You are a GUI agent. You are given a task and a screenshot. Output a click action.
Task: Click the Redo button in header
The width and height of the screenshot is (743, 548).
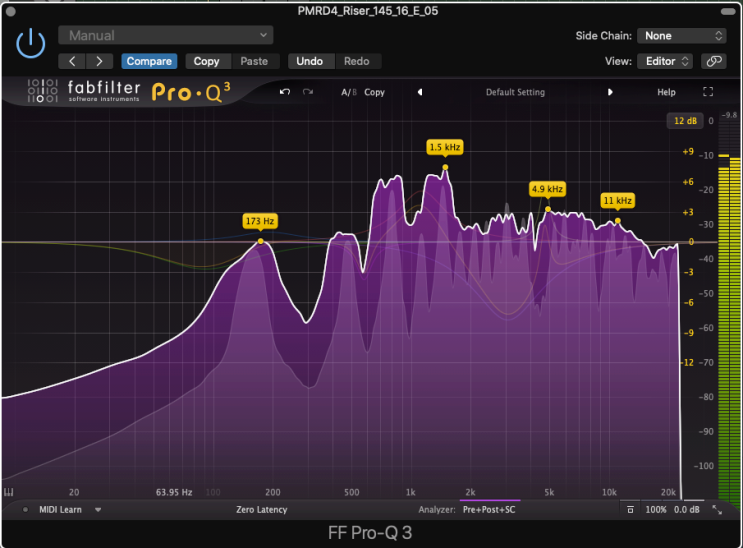coord(356,61)
